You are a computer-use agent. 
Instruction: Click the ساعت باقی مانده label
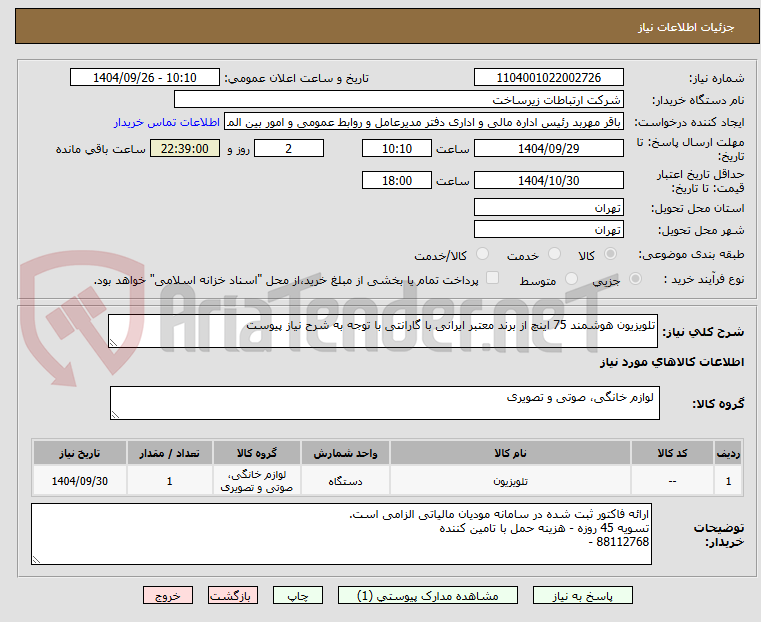coord(100,149)
